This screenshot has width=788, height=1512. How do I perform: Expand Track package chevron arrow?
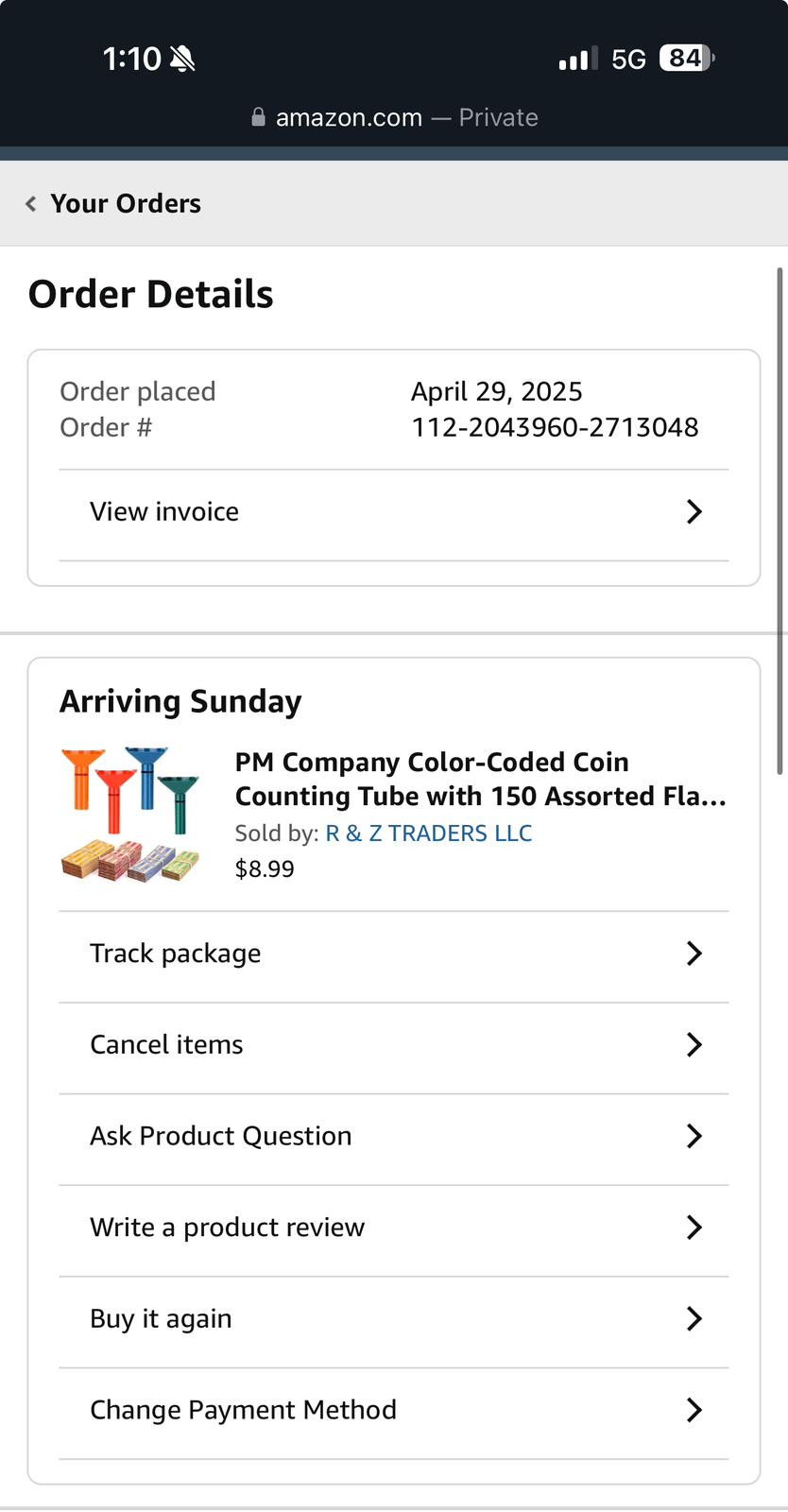[694, 954]
